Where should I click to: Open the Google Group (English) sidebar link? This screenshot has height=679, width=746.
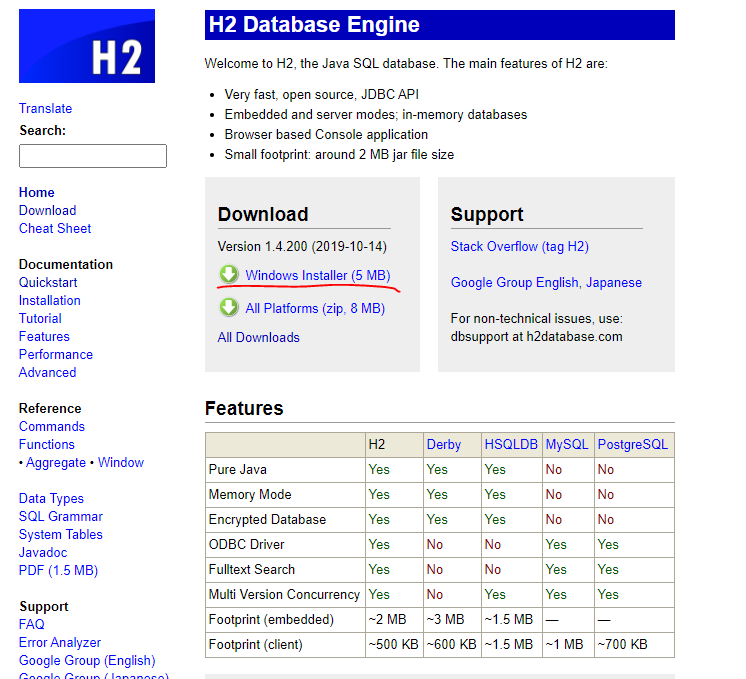[87, 660]
